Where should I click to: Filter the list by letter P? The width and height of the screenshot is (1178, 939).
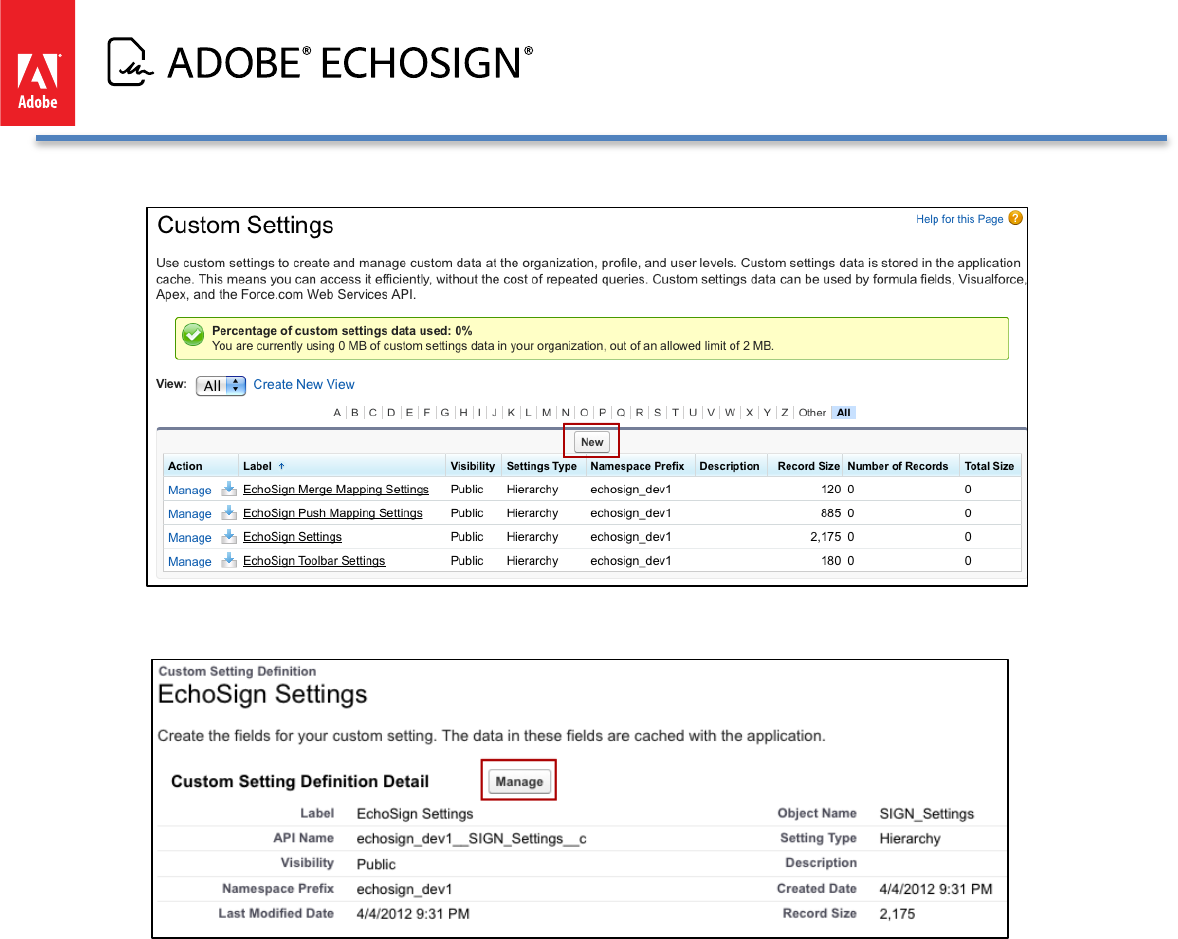coord(603,412)
